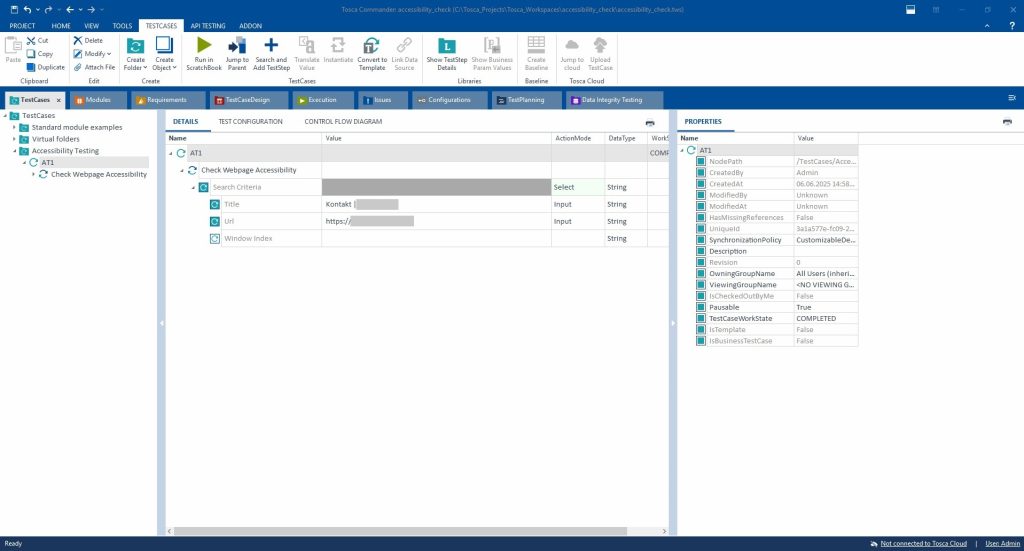This screenshot has height=551, width=1024.
Task: Open the workspace tab list menu icon
Action: pyautogui.click(x=1012, y=98)
